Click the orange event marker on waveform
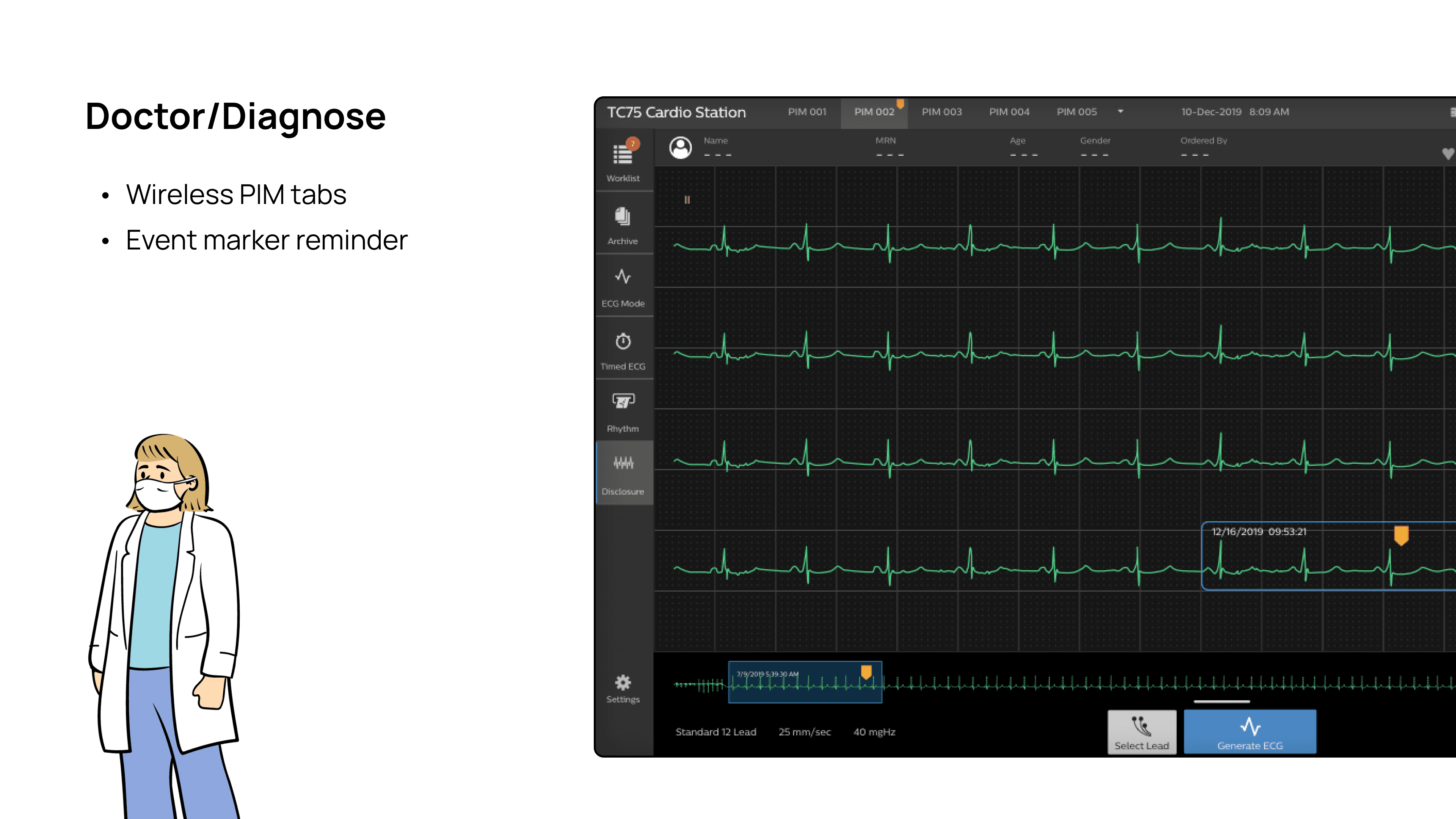The image size is (1456, 819). coord(1401,535)
